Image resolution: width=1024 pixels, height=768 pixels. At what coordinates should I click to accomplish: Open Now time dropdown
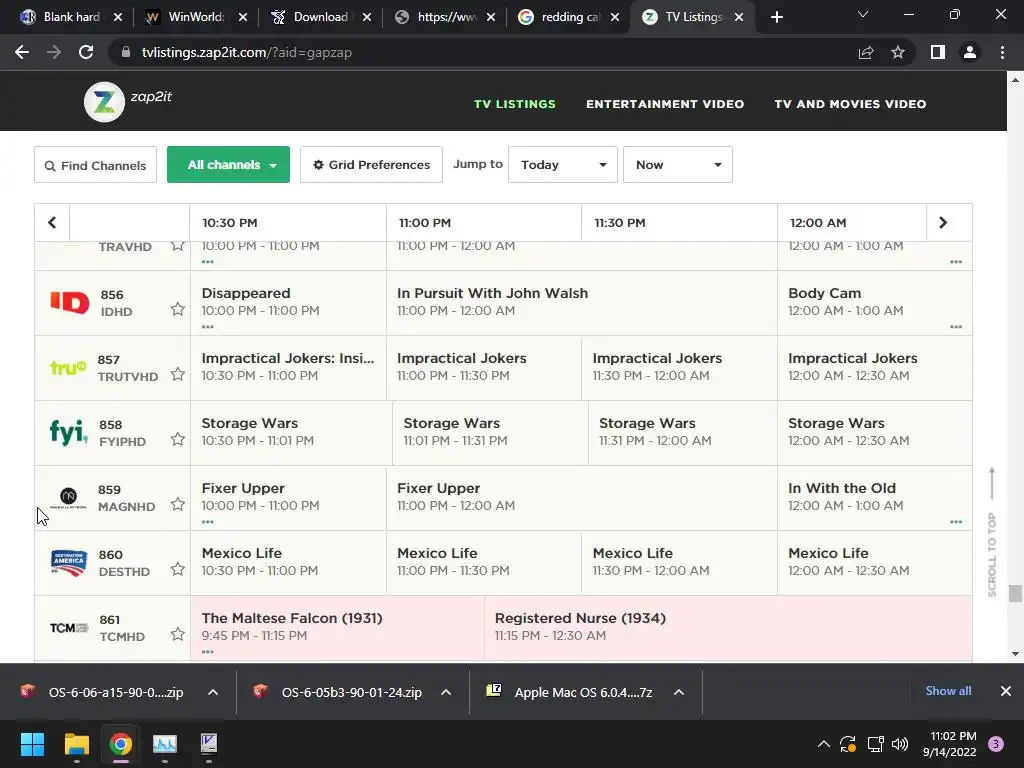pyautogui.click(x=677, y=165)
